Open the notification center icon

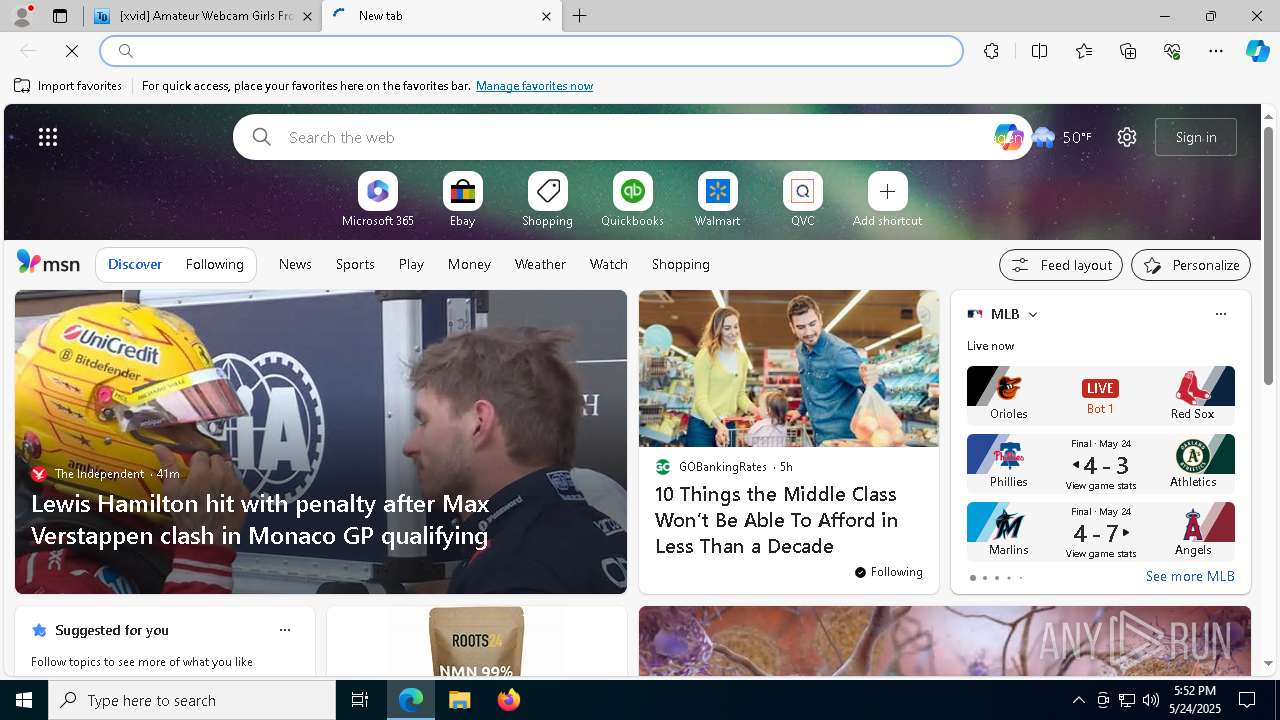coord(1247,700)
